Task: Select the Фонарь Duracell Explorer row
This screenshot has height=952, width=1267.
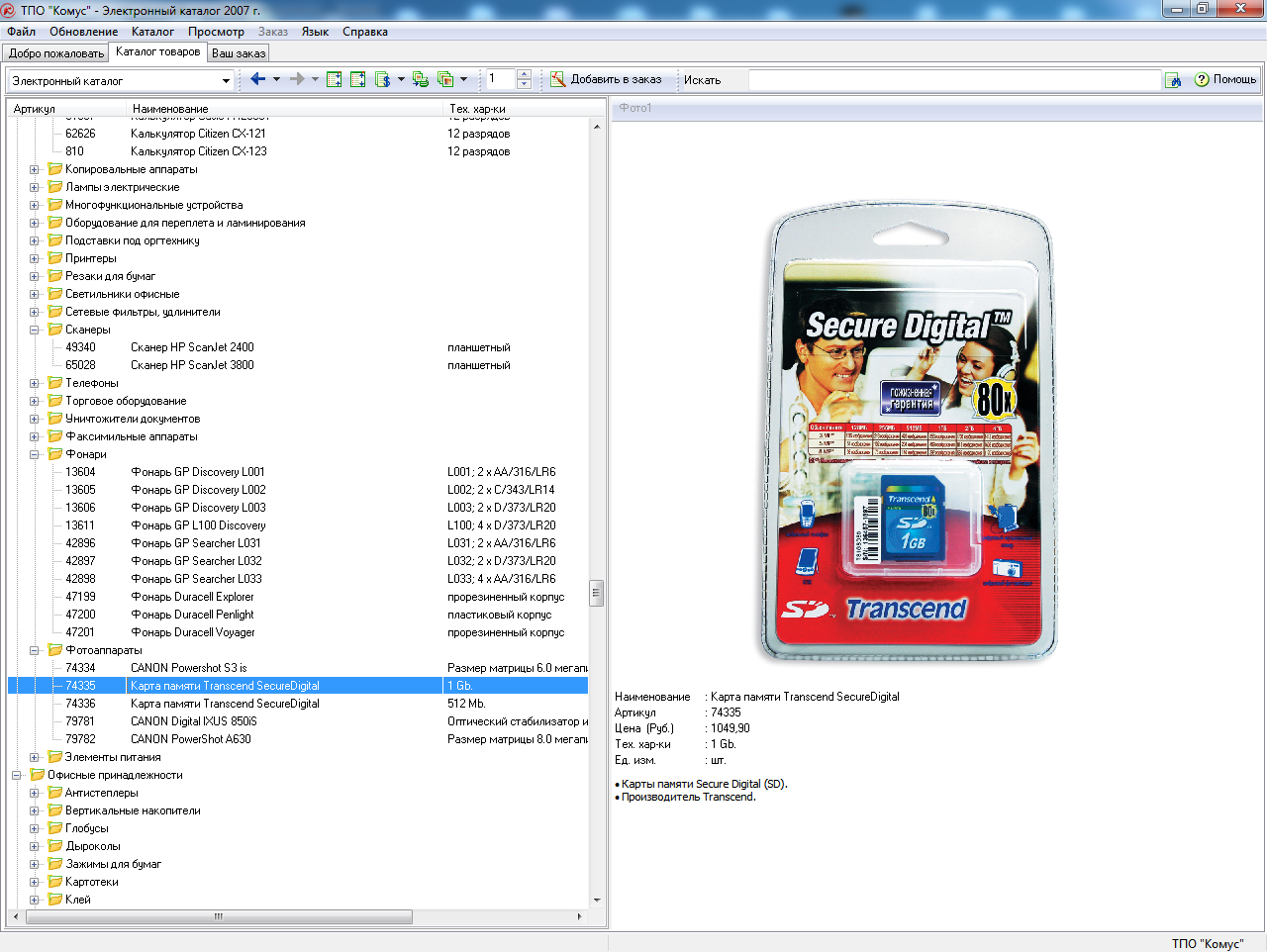Action: click(x=298, y=597)
